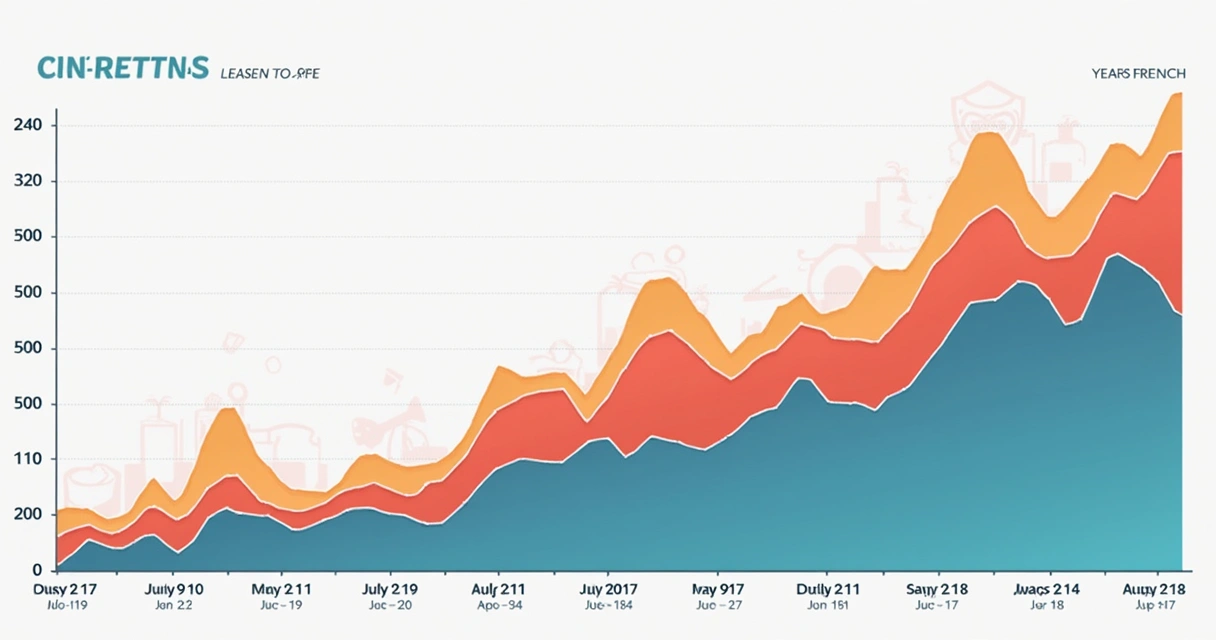Select the May 917 x-axis label
1216x640 pixels.
tap(717, 589)
